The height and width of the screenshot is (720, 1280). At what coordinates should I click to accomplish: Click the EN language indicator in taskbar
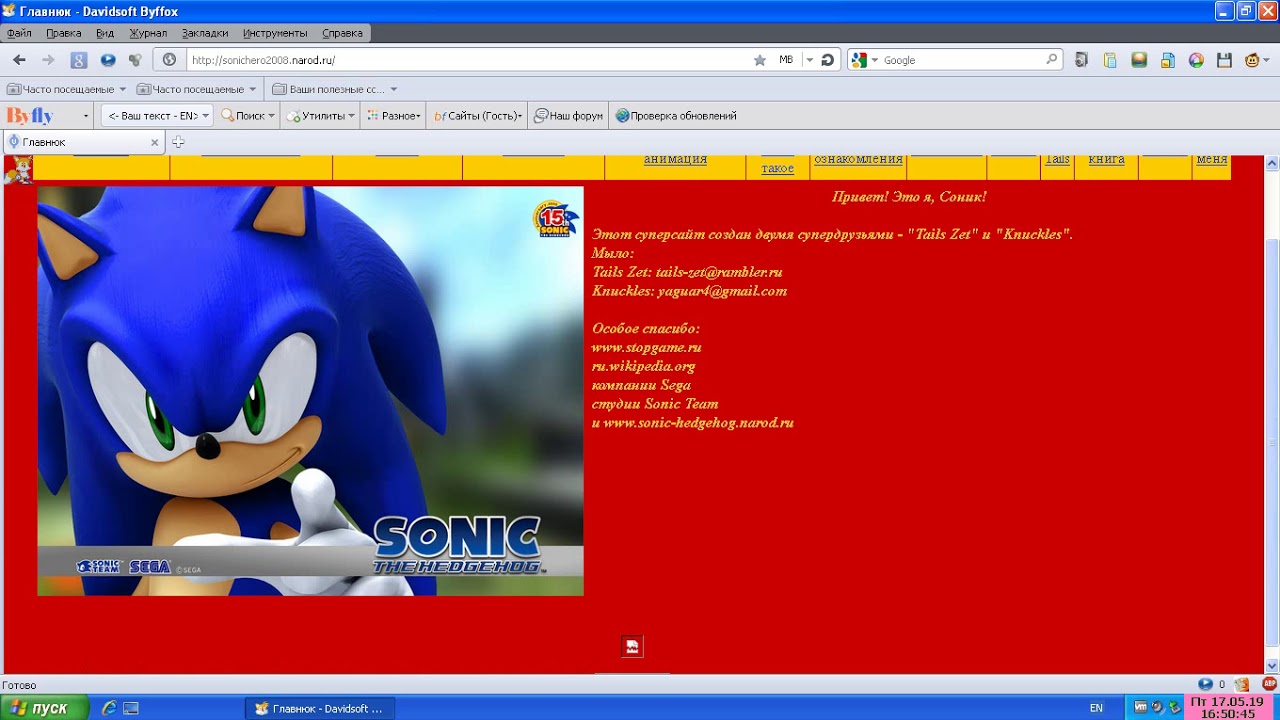(x=1096, y=708)
